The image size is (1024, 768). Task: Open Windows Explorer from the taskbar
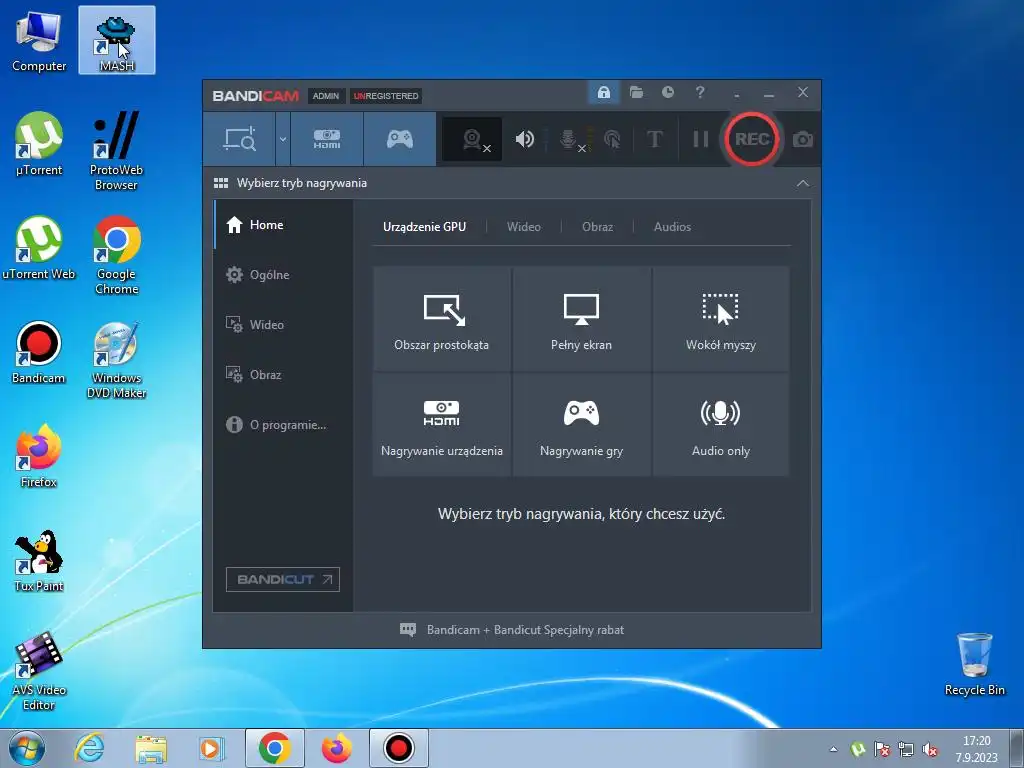pos(151,748)
